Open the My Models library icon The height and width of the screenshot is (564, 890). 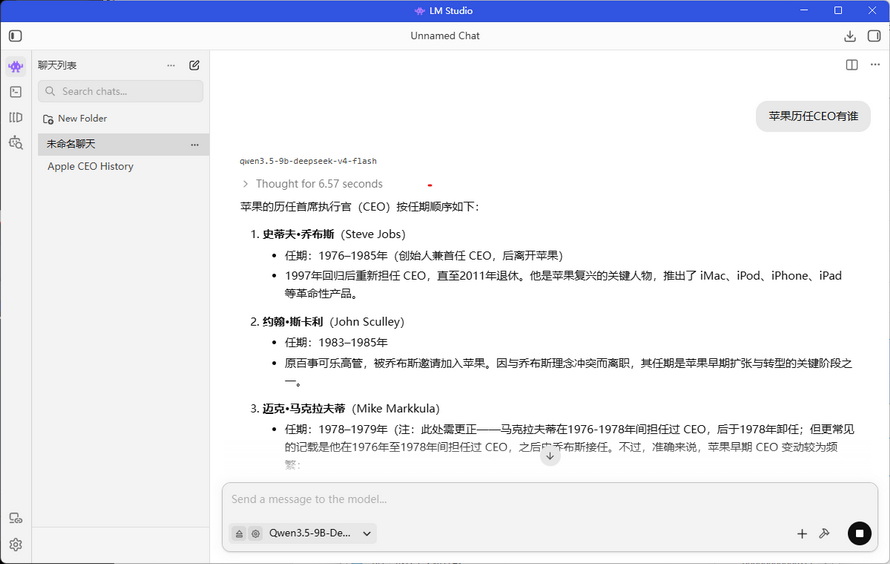tap(16, 117)
